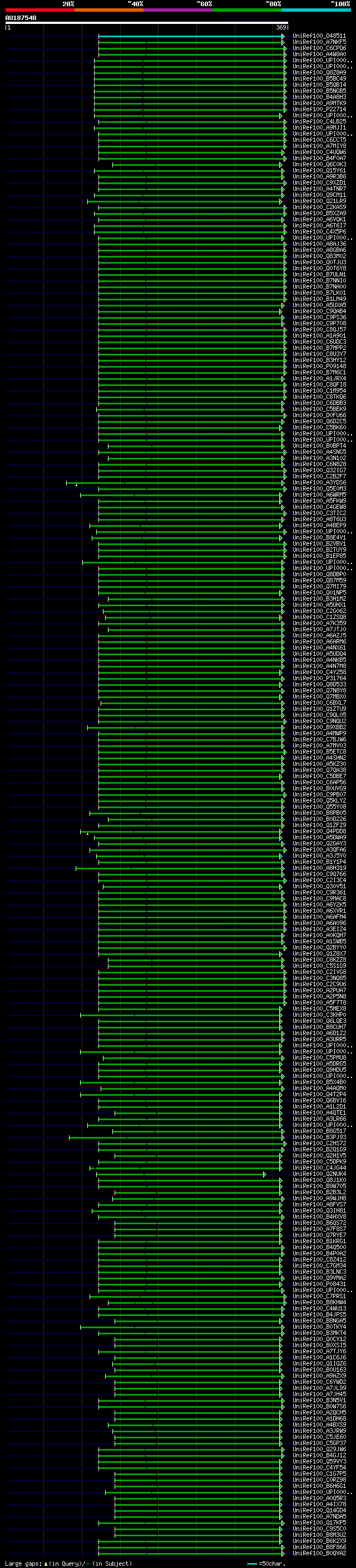
Task: Click the UniRef100_B8F866 label
Action: (x=319, y=1547)
